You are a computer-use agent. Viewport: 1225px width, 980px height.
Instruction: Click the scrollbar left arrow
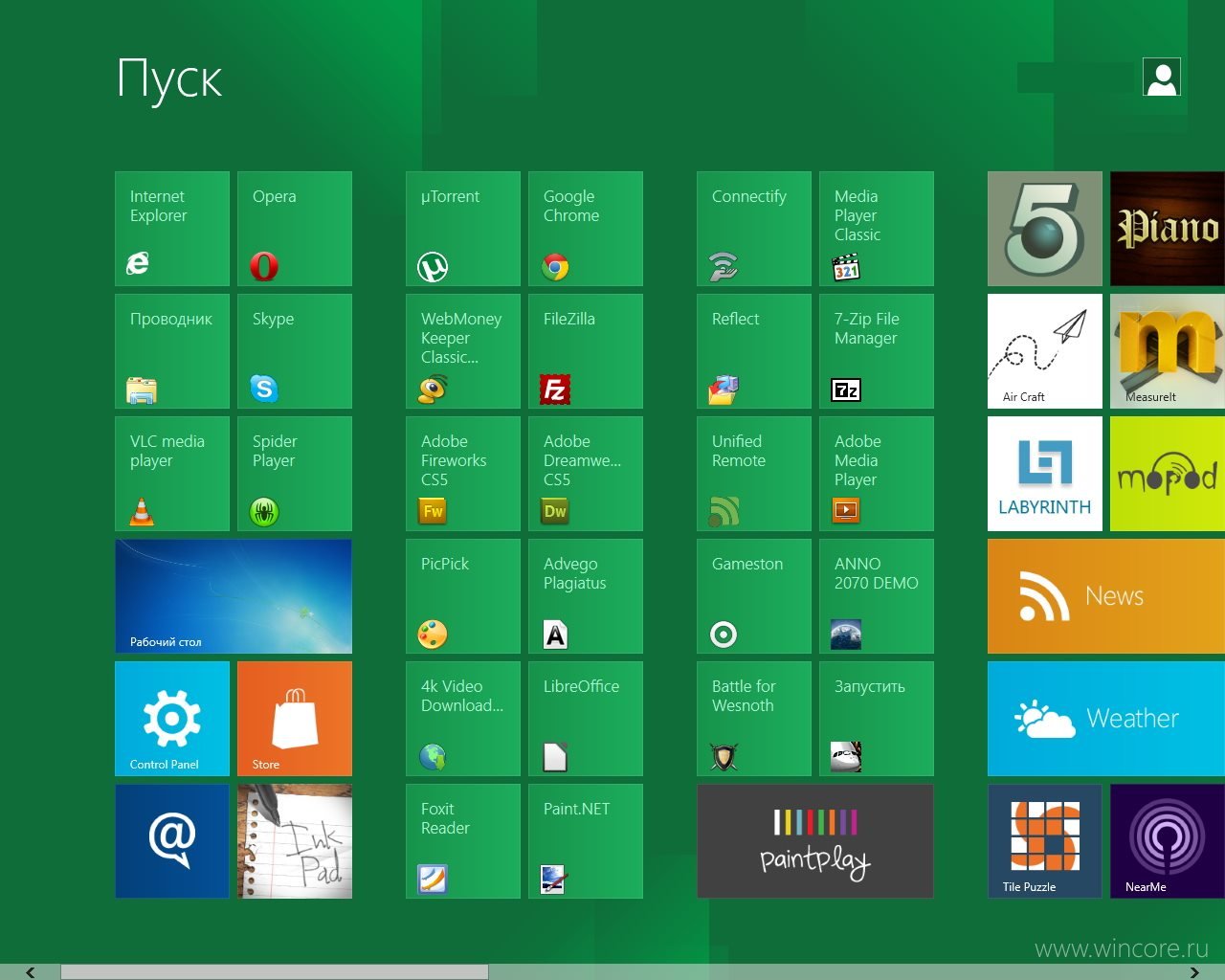(x=30, y=972)
